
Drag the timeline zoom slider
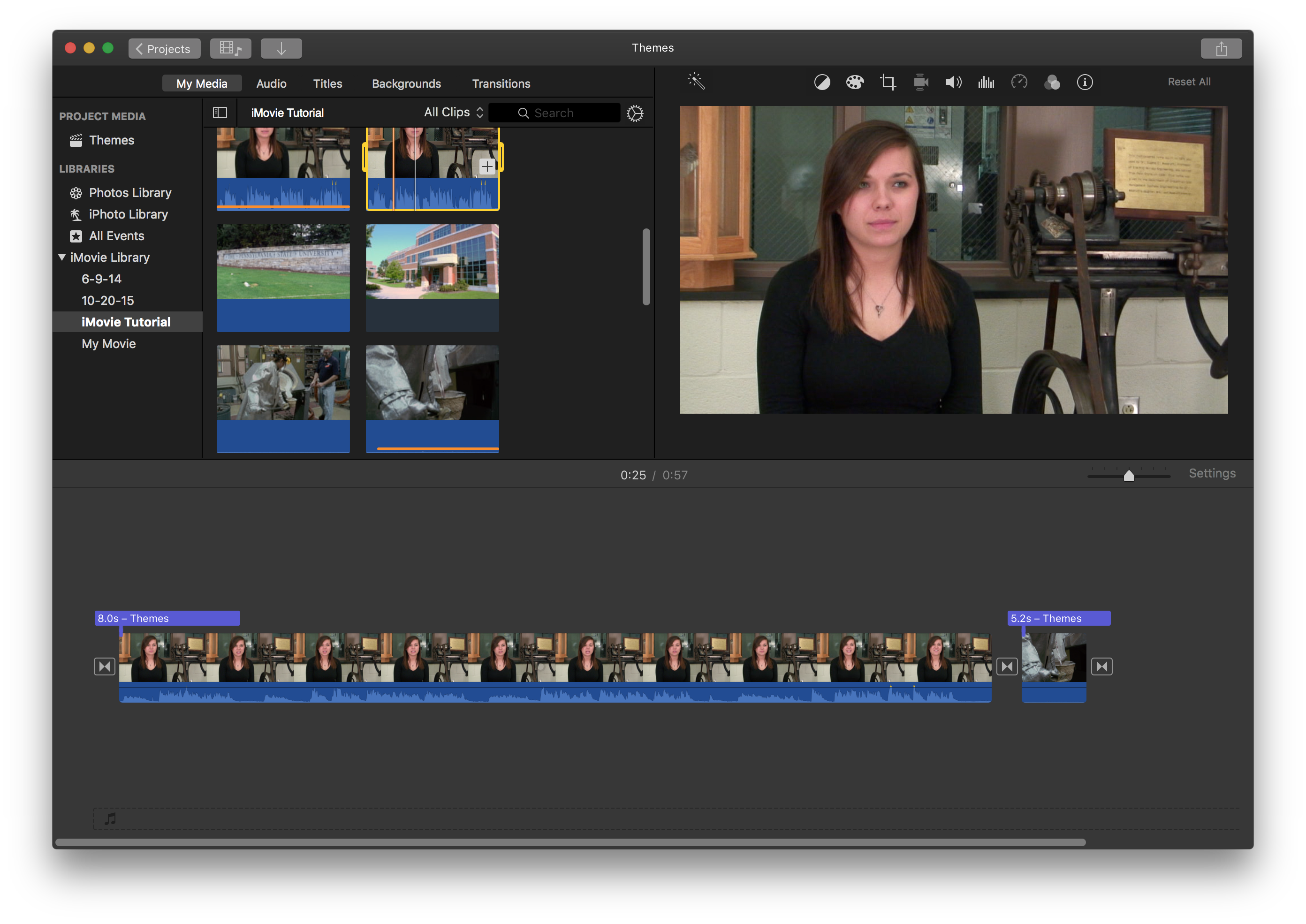[x=1129, y=475]
